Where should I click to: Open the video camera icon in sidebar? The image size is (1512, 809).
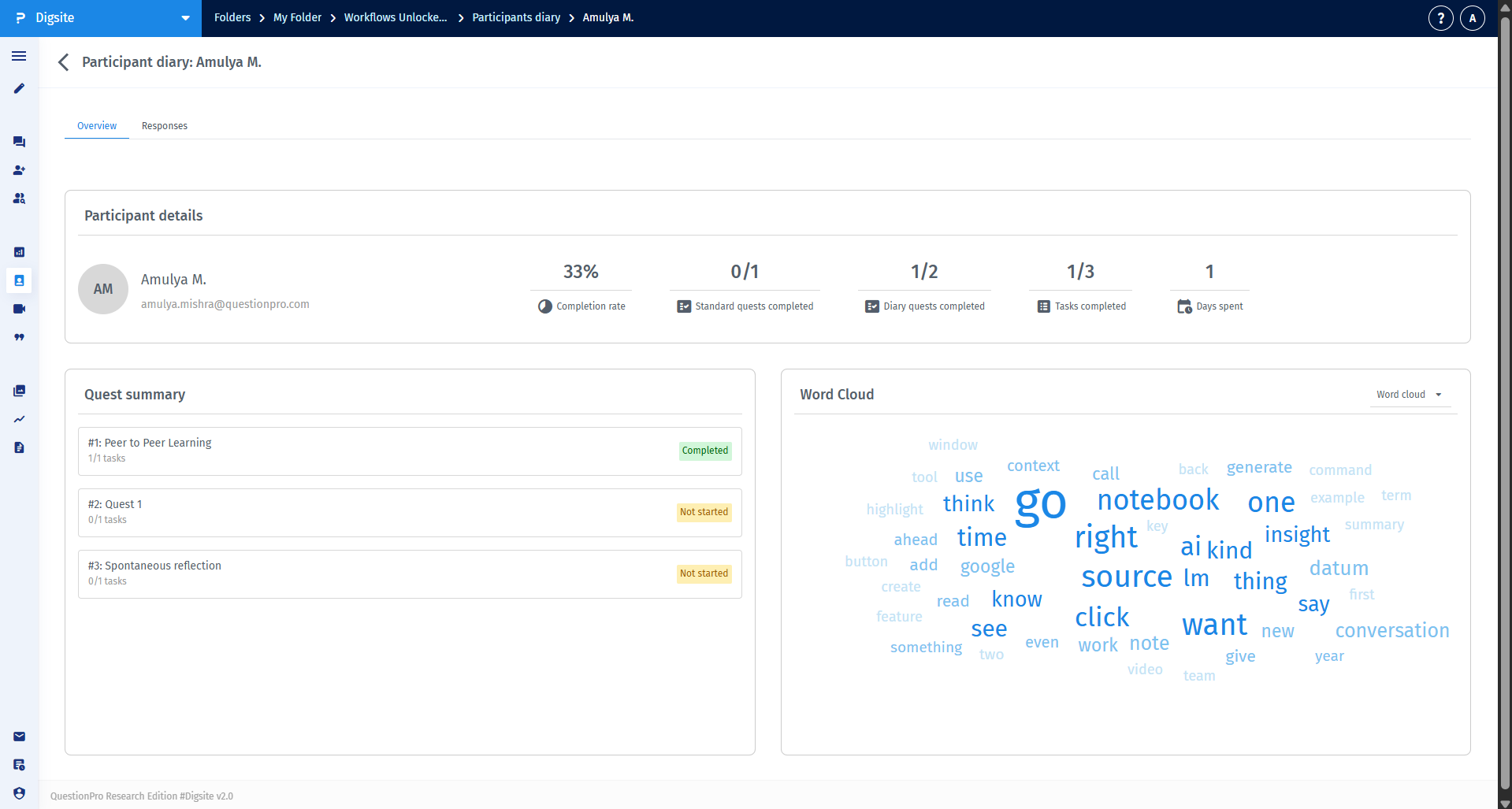[x=19, y=309]
